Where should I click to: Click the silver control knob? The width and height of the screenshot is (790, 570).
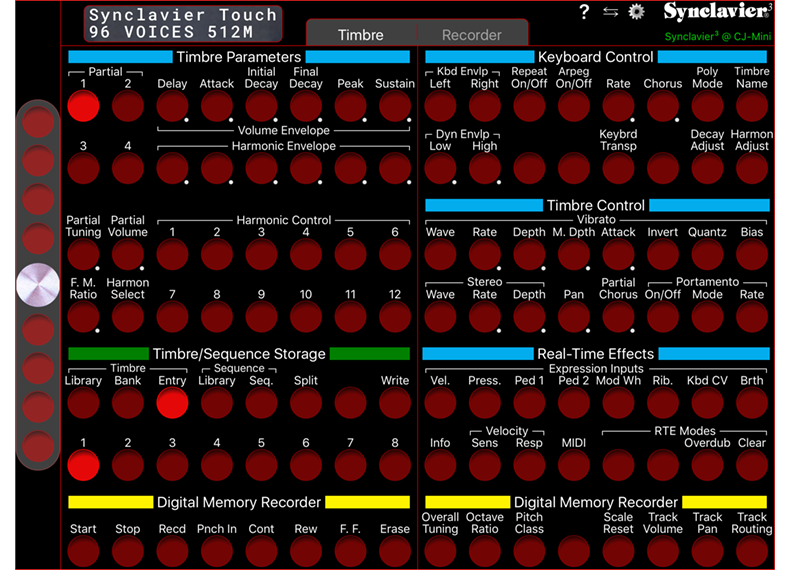38,285
